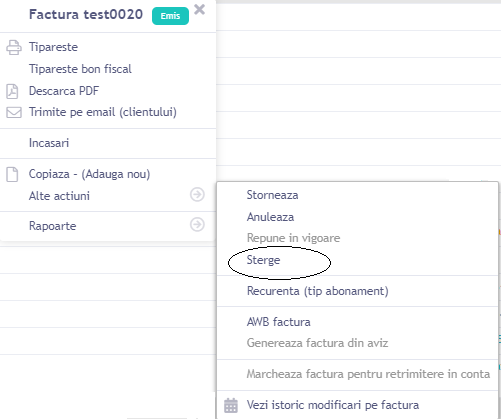Click Copiaza - (Adauga nou) entry
501x419 pixels.
(89, 174)
